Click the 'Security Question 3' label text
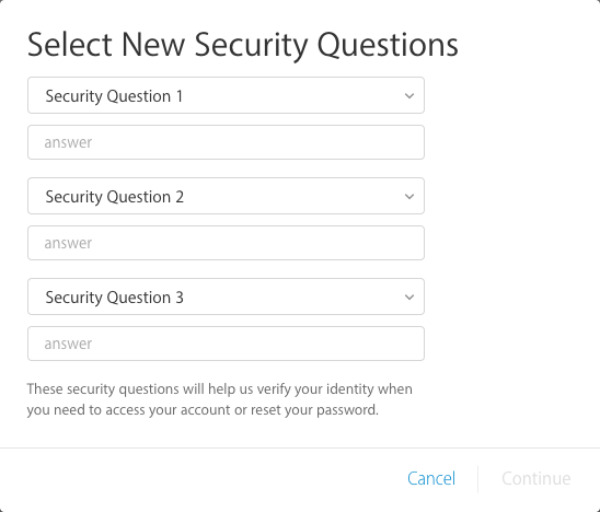600x512 pixels. pyautogui.click(x=114, y=297)
